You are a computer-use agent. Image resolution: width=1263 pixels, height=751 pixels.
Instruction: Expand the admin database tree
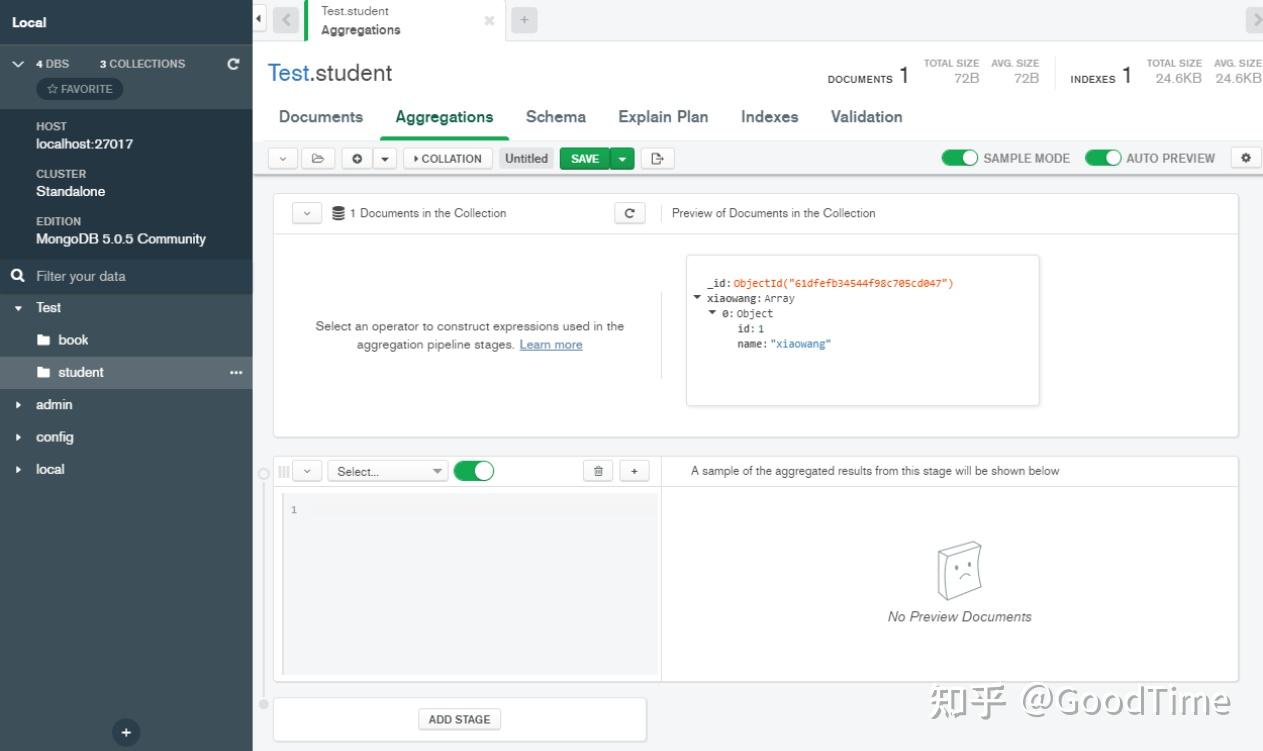(x=17, y=404)
